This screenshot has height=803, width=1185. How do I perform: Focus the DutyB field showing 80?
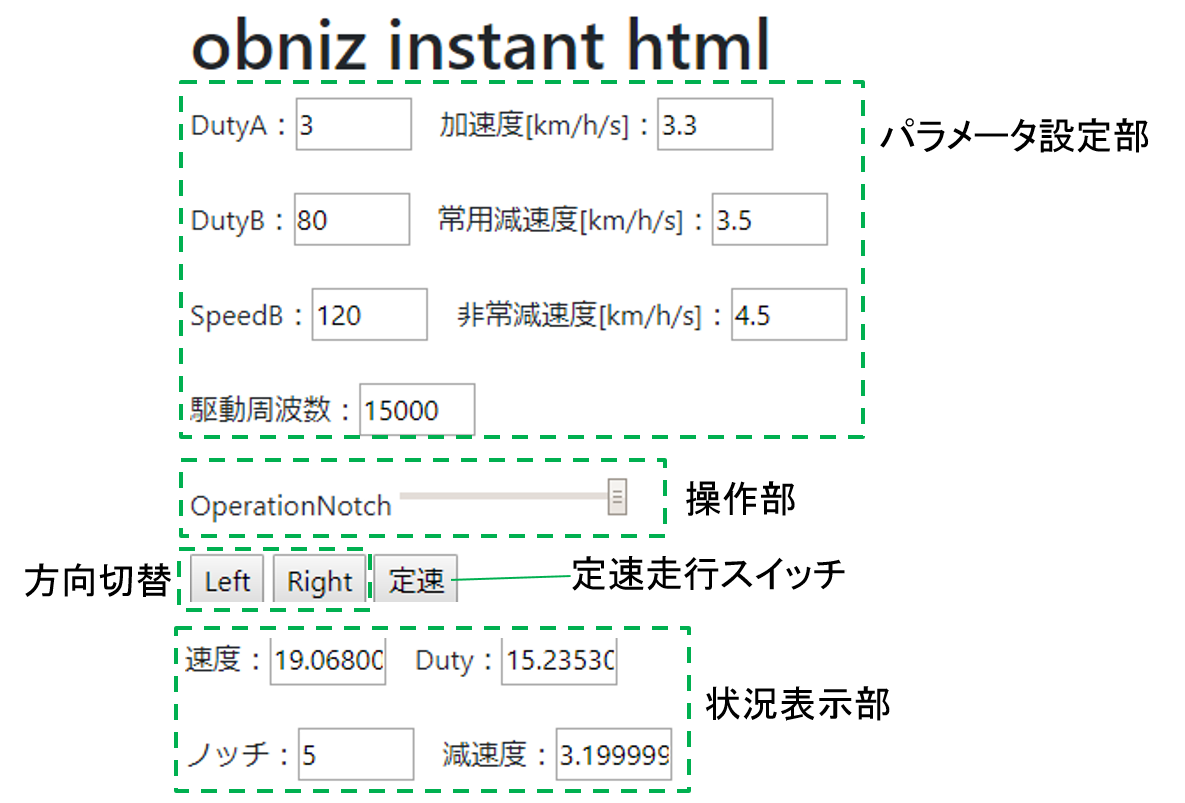(352, 220)
